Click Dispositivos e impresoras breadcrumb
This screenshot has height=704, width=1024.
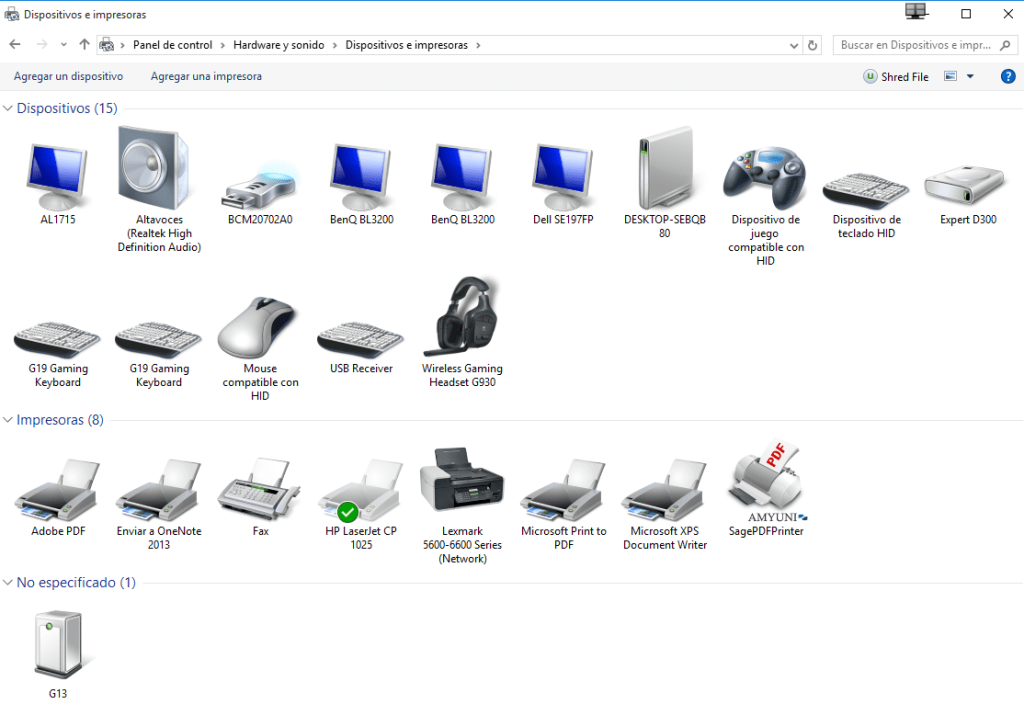[x=406, y=45]
